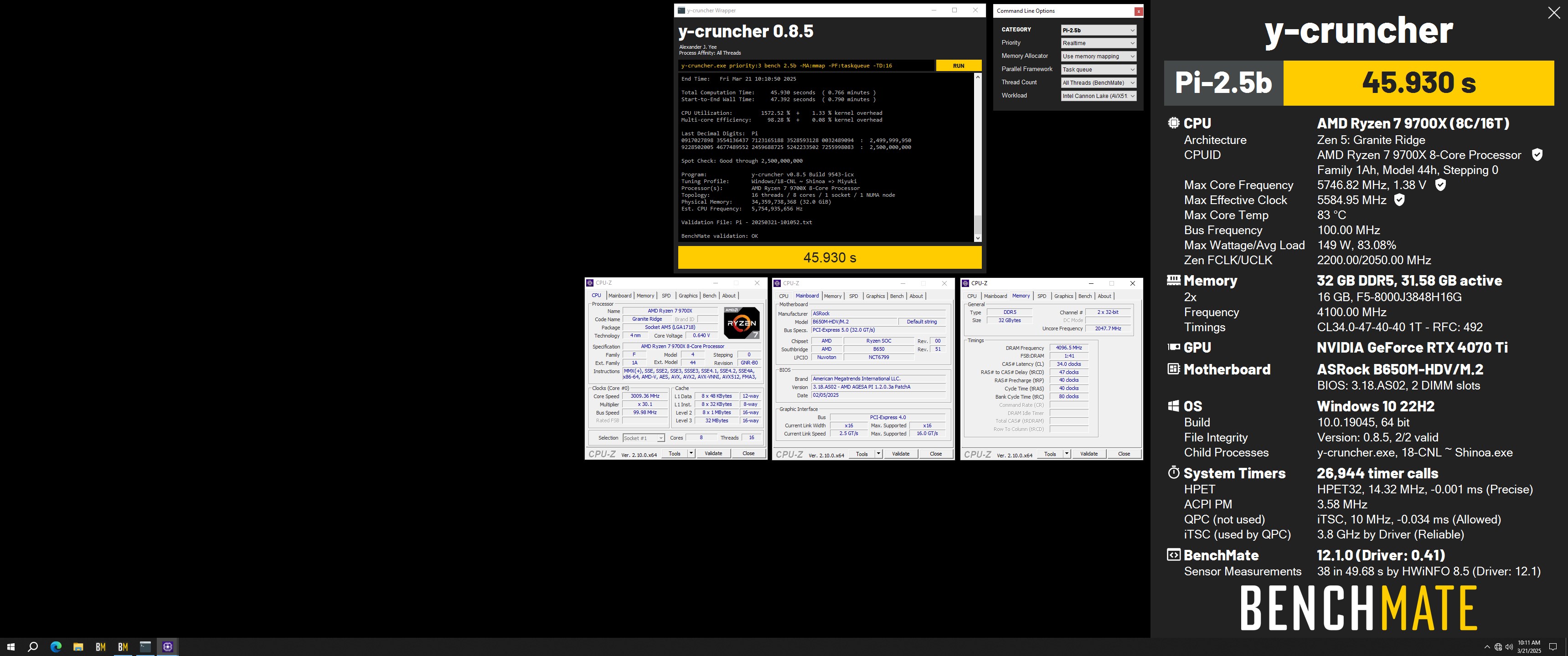This screenshot has height=656, width=1568.
Task: Expand Tools arrow in CPU-Z Memory window
Action: click(1067, 454)
